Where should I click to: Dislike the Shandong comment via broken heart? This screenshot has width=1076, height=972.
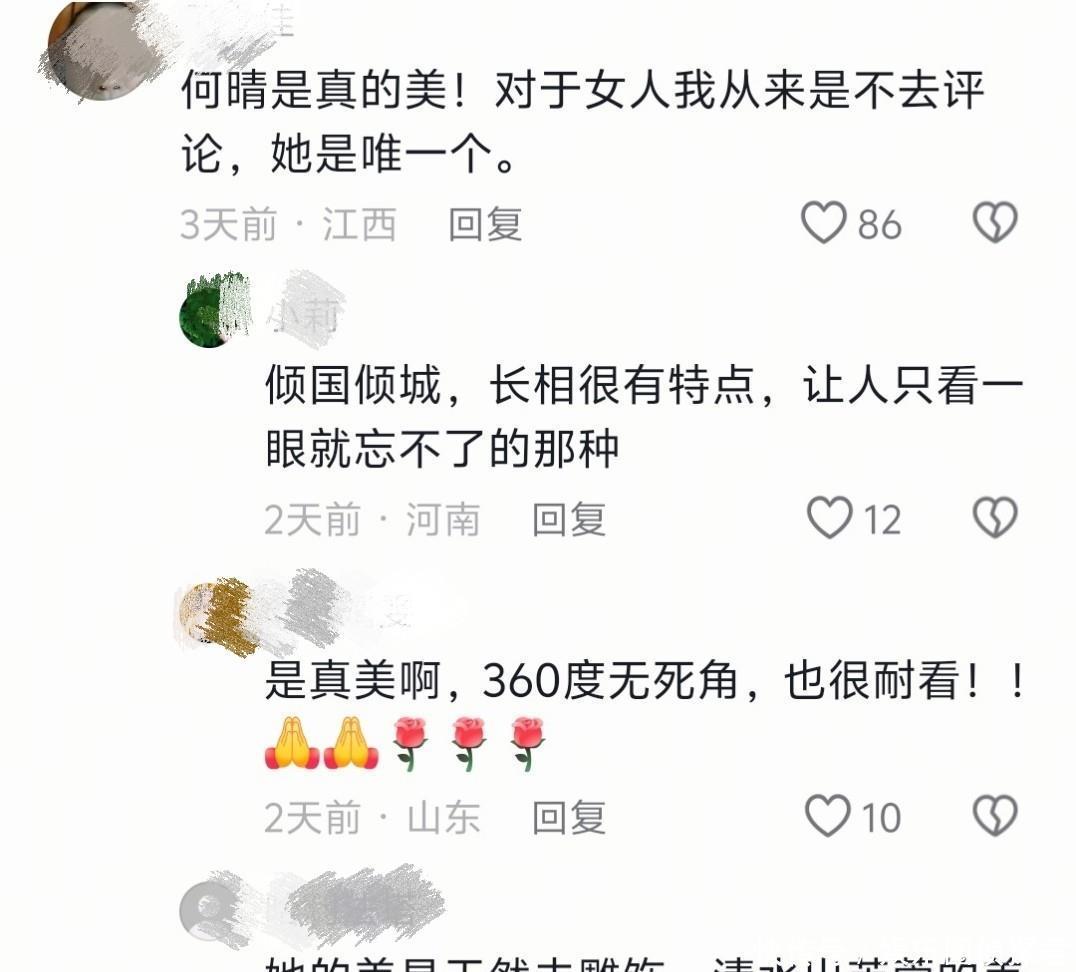point(995,815)
